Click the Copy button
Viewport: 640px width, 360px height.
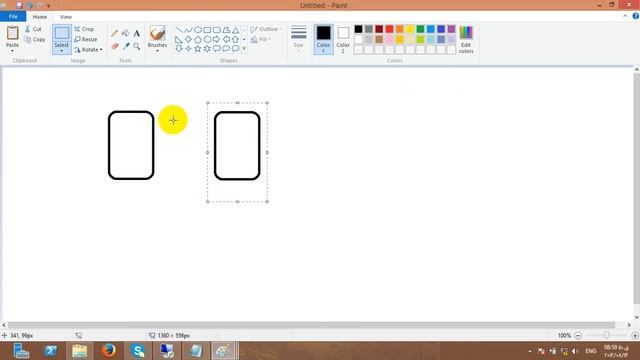[x=35, y=39]
